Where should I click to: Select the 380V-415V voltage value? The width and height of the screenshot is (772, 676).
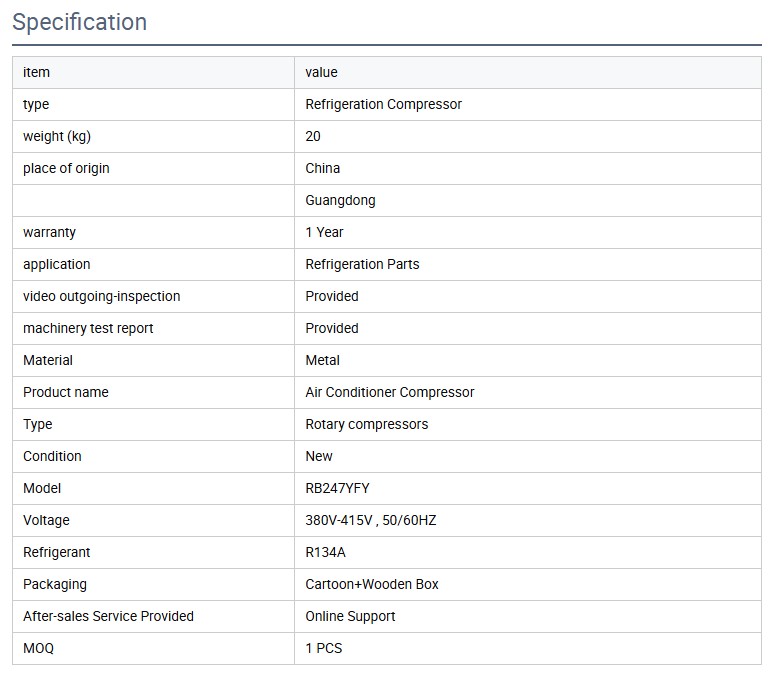[370, 520]
